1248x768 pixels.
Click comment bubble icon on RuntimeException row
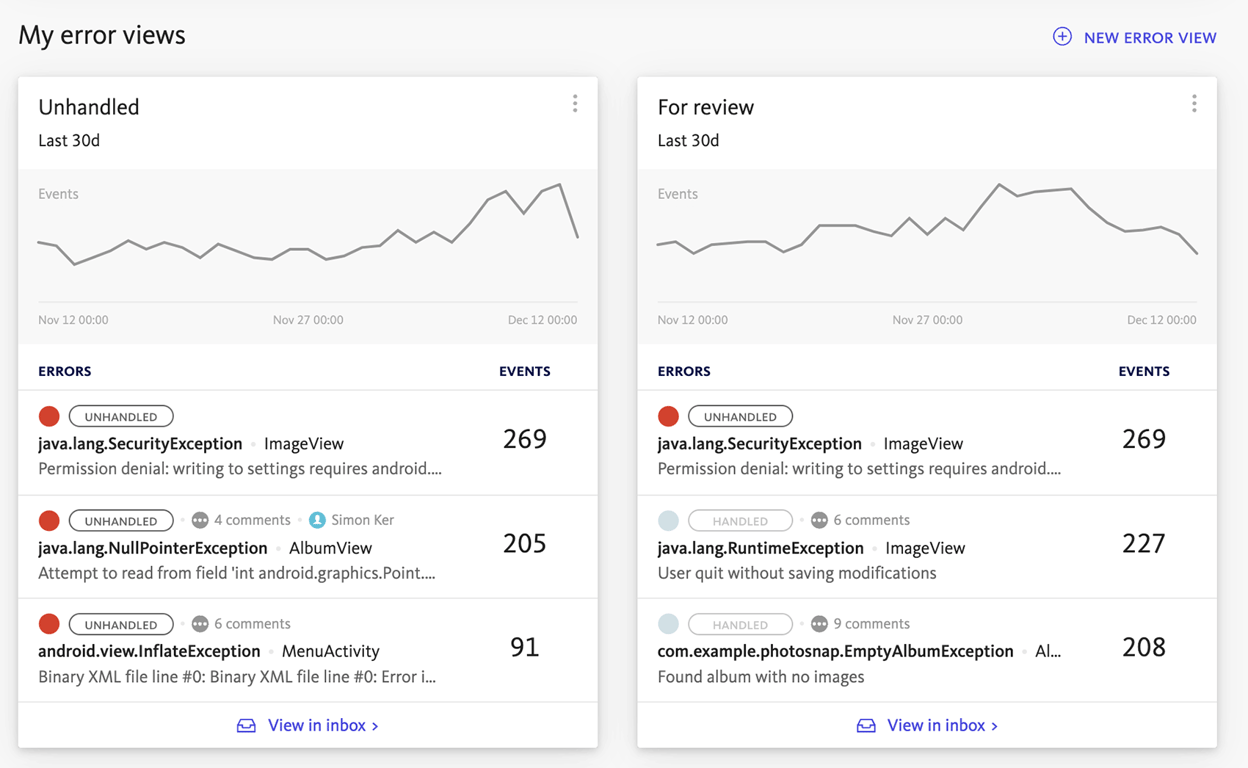pos(820,520)
